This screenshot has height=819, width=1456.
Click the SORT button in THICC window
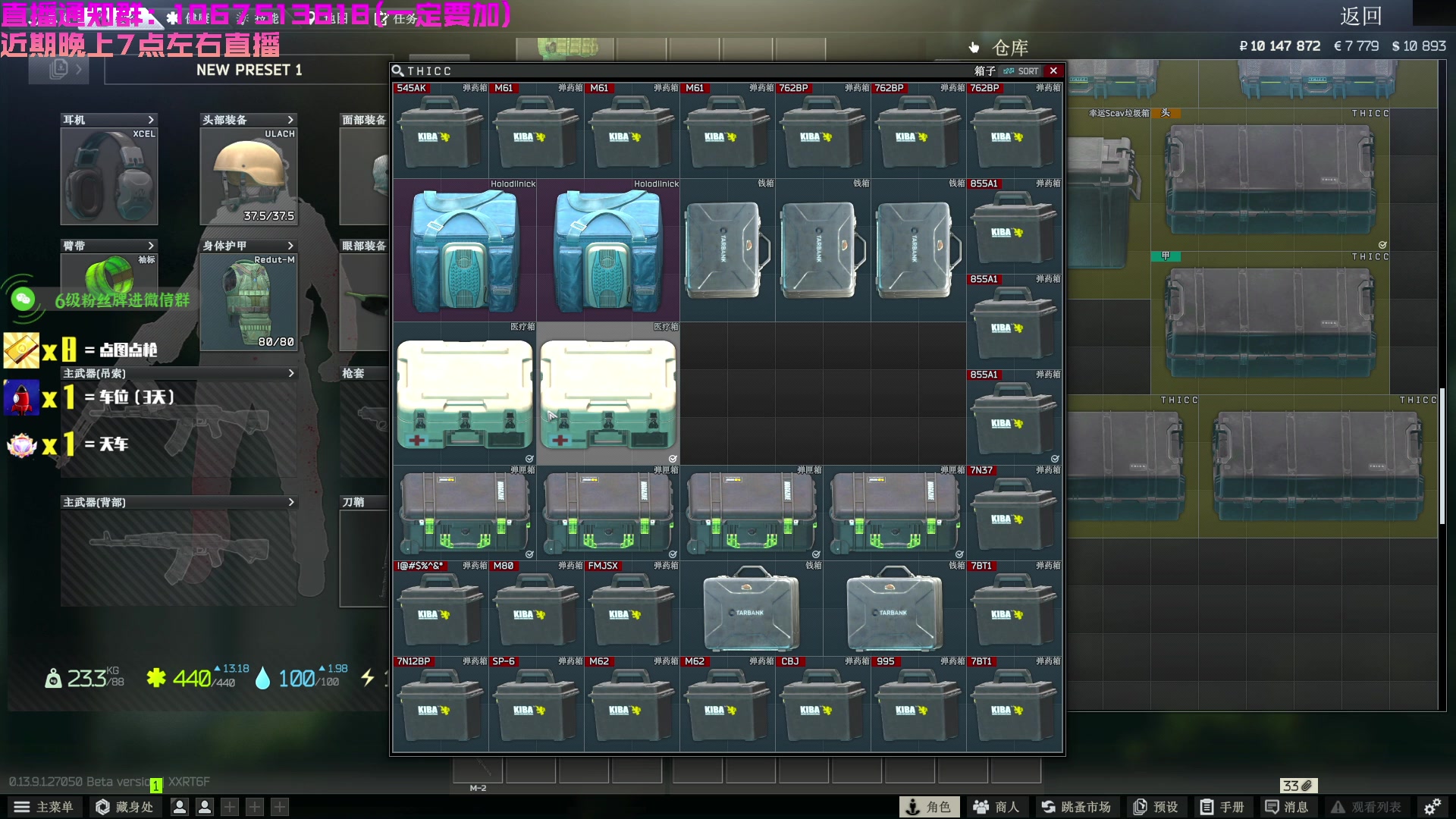pyautogui.click(x=1021, y=71)
